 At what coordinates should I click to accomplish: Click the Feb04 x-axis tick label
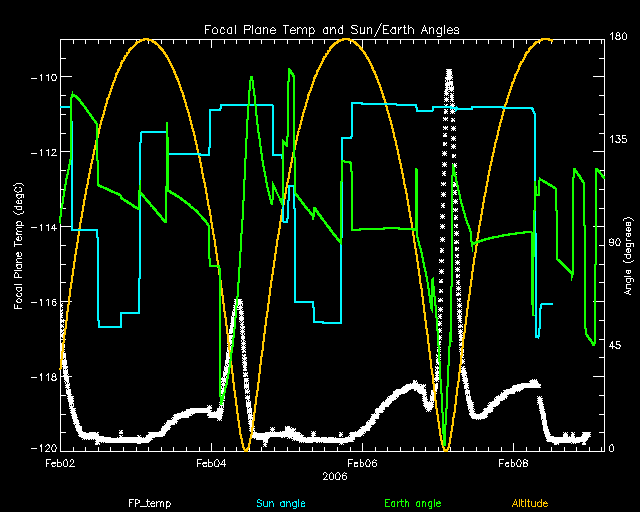[x=211, y=464]
